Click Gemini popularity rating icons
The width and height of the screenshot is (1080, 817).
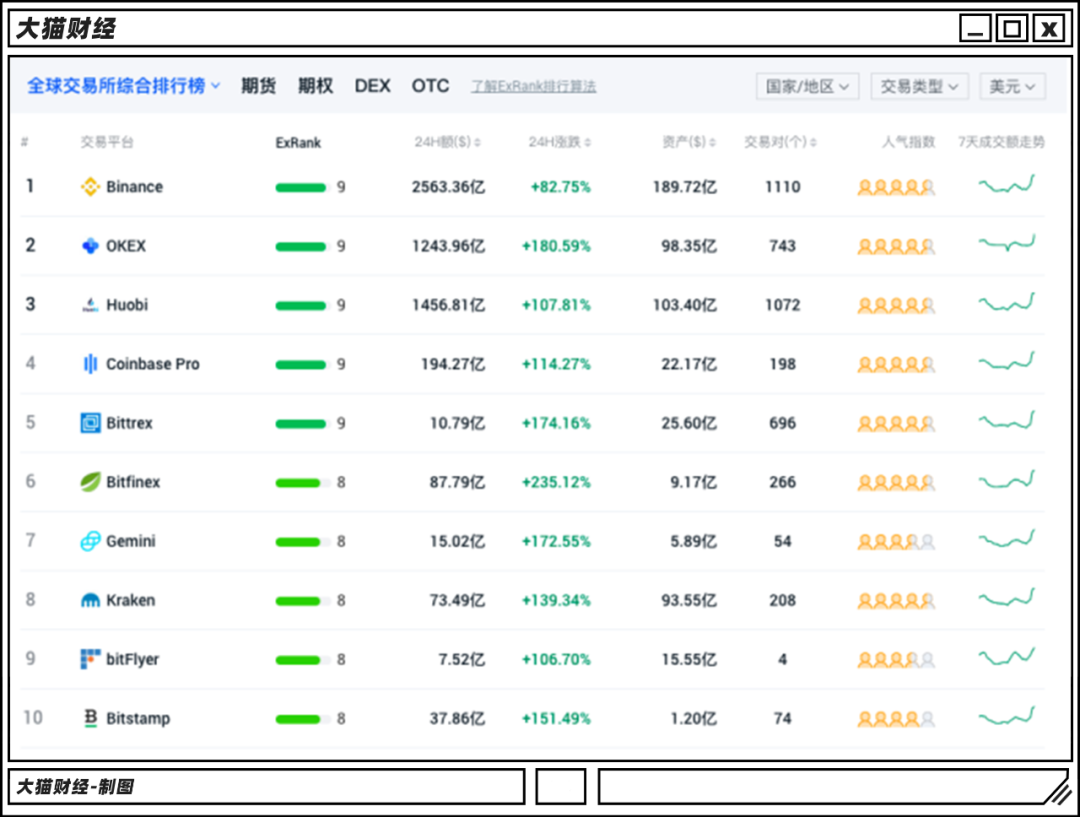(x=896, y=542)
